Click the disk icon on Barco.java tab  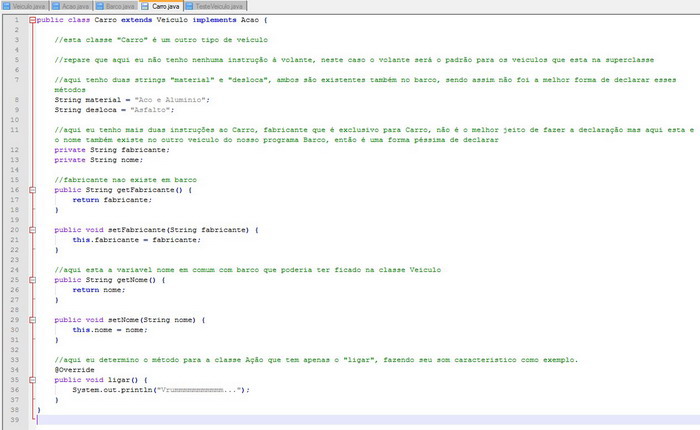pyautogui.click(x=99, y=6)
